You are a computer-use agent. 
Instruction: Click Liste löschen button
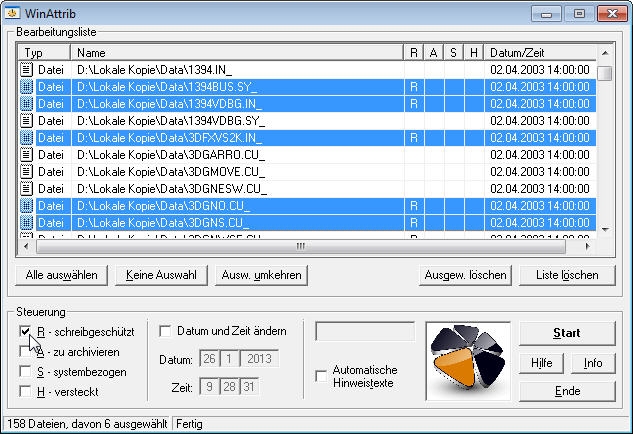click(567, 275)
